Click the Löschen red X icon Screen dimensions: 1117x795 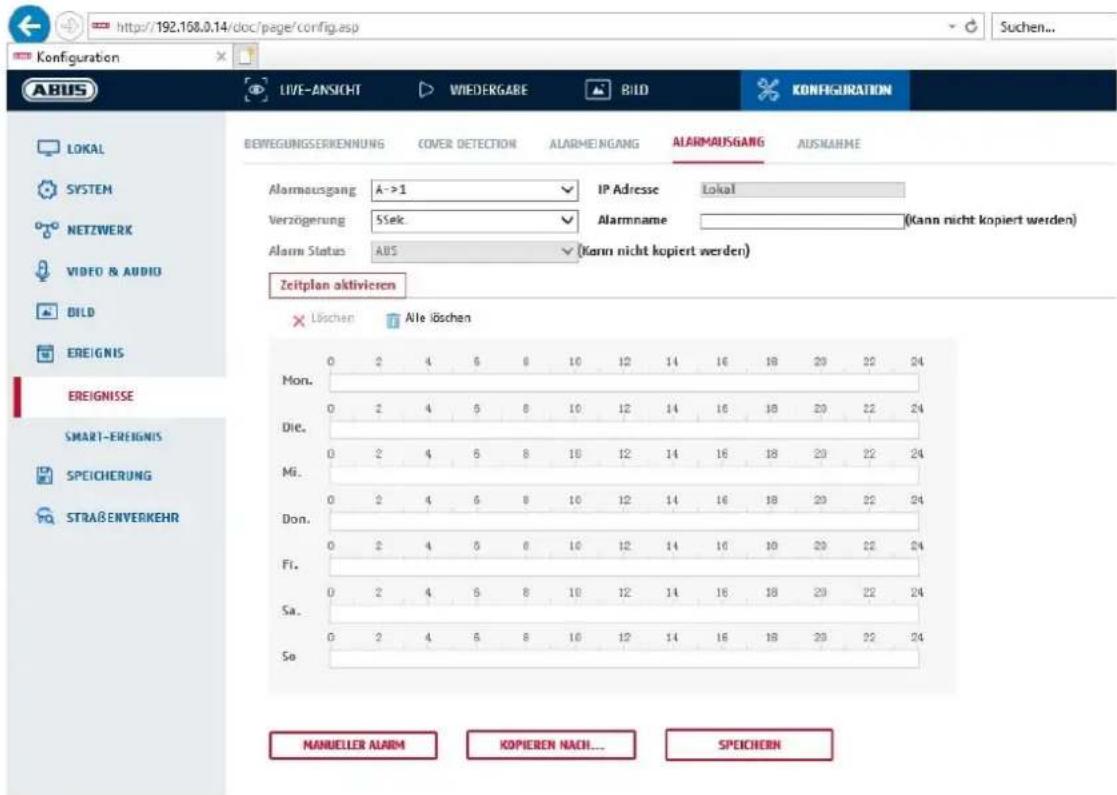[298, 321]
